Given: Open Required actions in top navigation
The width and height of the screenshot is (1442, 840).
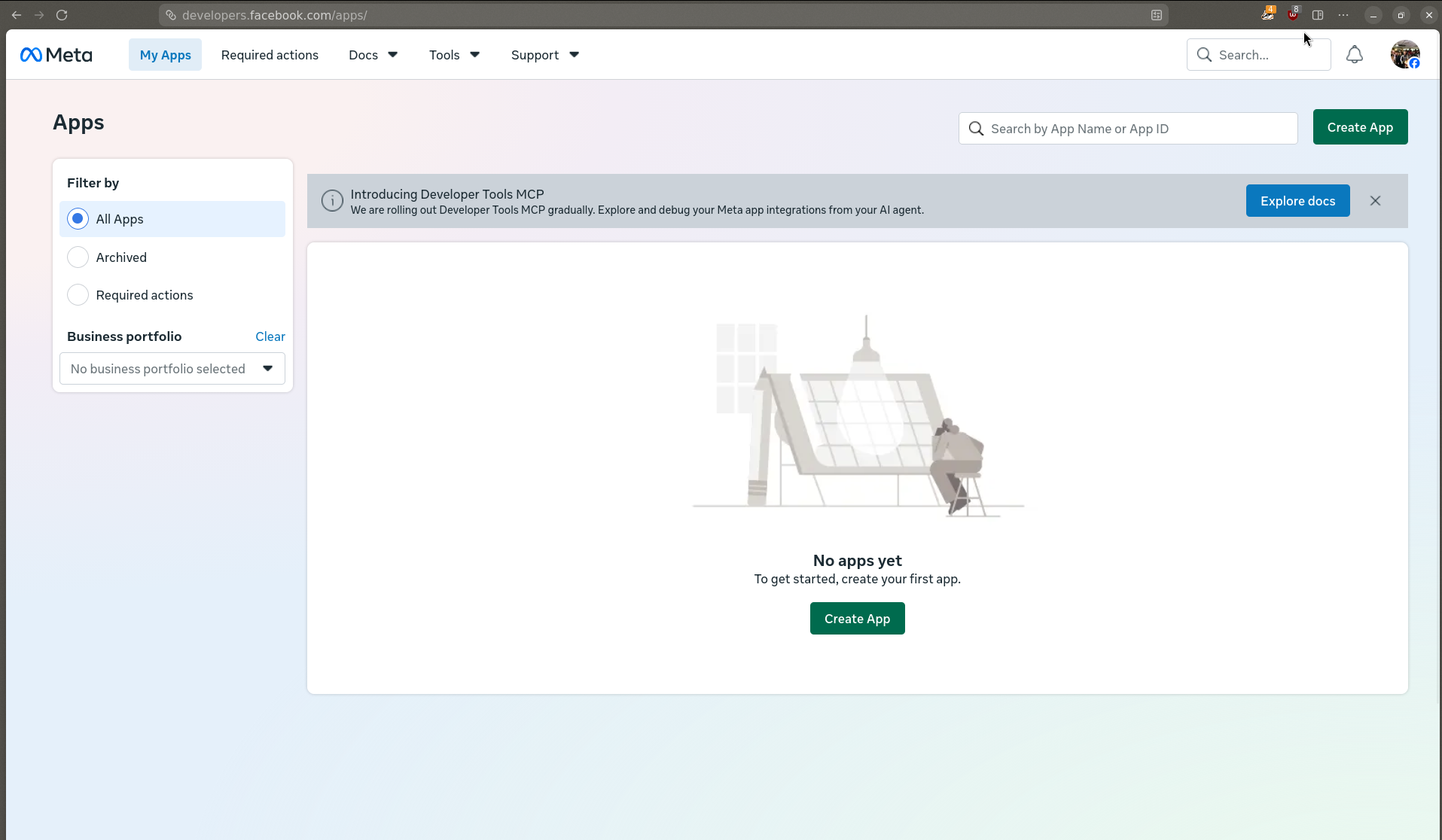Looking at the screenshot, I should pos(270,55).
